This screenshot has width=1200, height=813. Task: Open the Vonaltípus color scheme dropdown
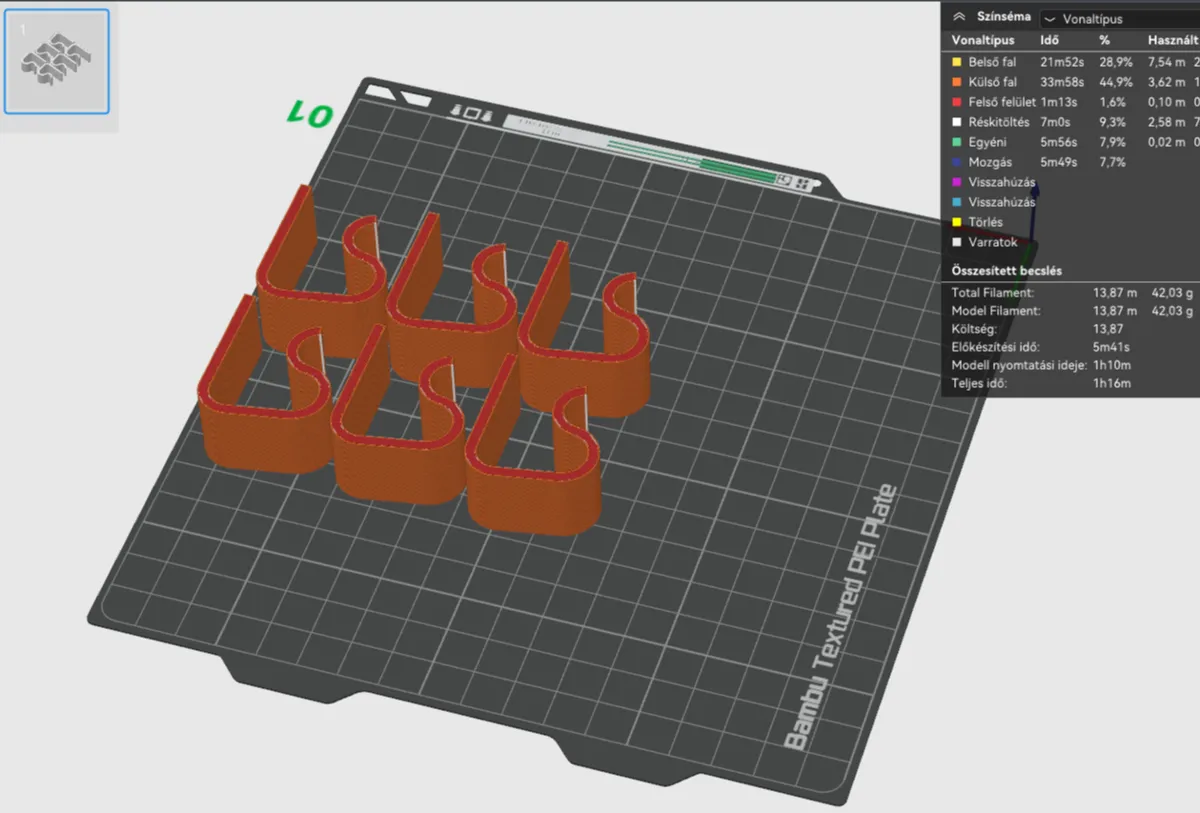(1119, 19)
